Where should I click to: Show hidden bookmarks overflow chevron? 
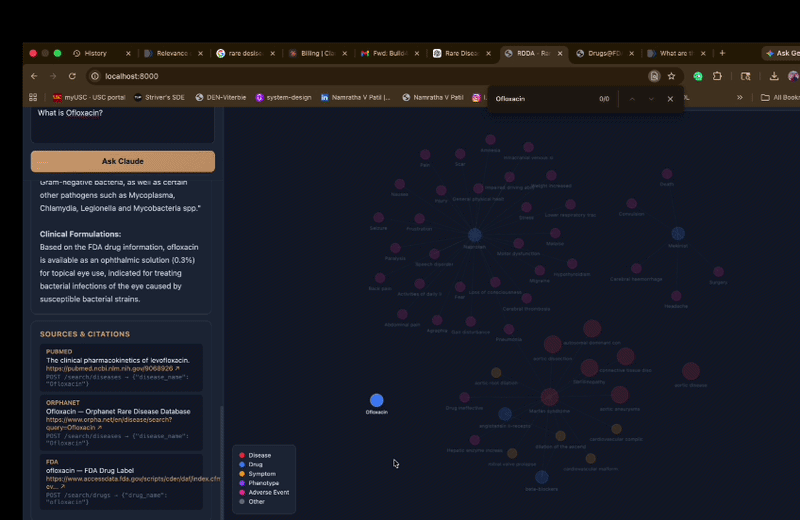tap(739, 97)
